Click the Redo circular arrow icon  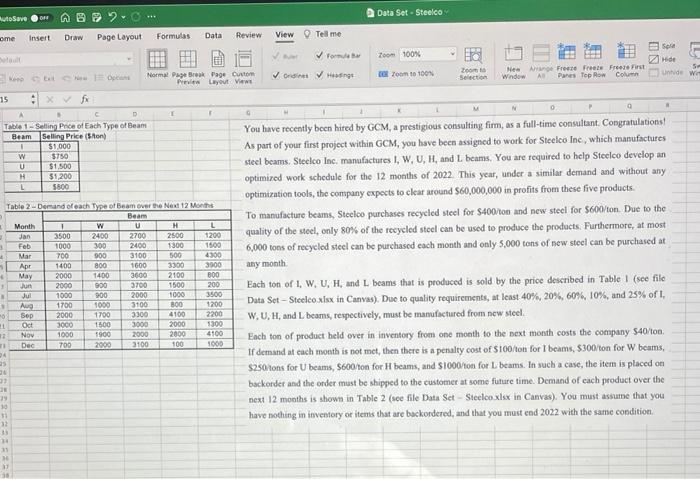point(136,17)
